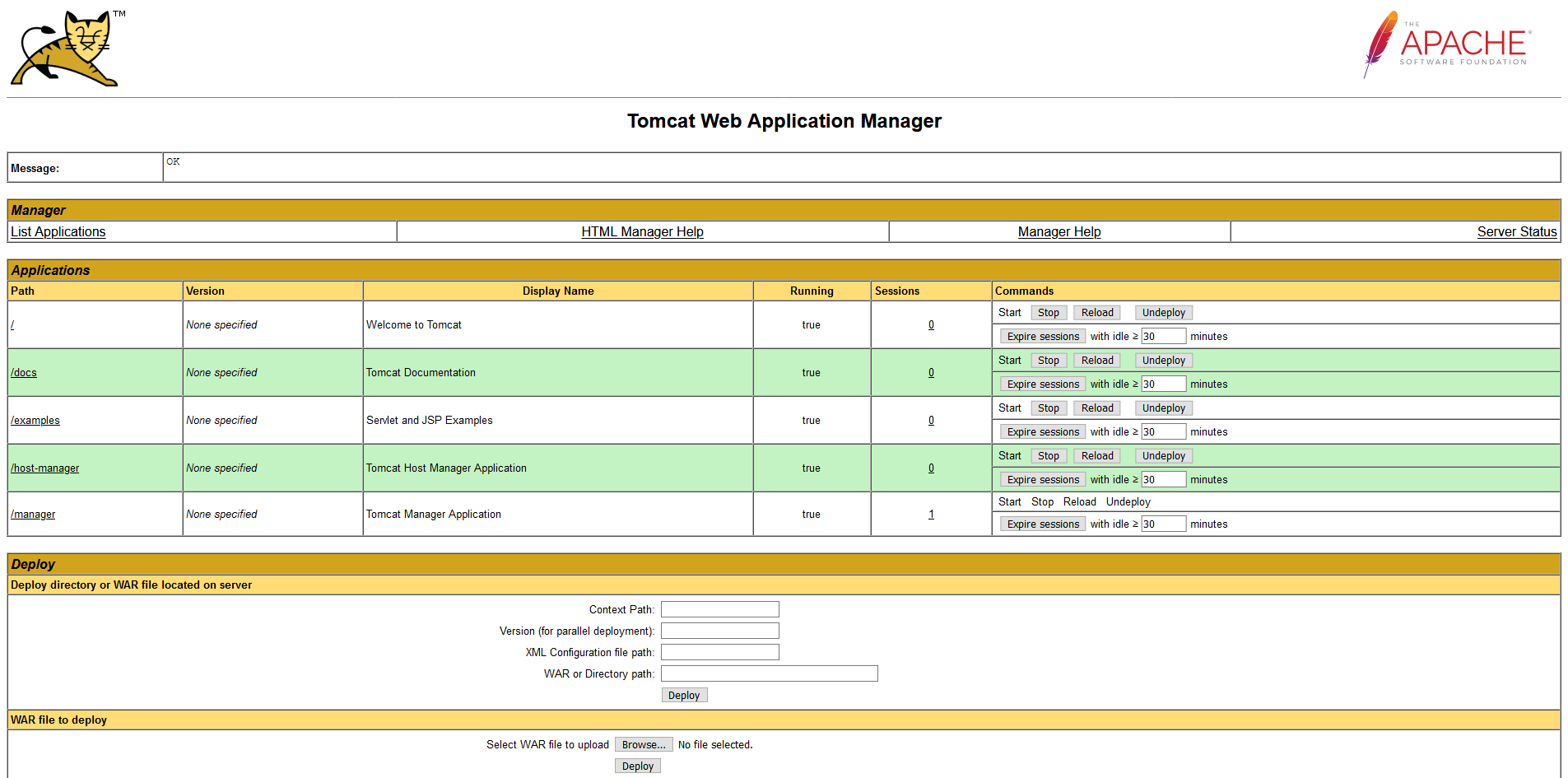Click idle minutes field for /manager
This screenshot has width=1568, height=778.
(x=1162, y=524)
